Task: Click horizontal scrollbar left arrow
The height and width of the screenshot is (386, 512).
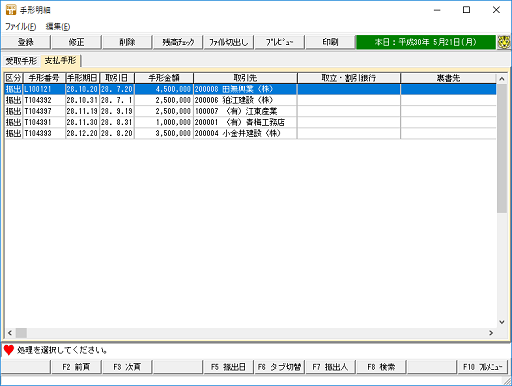Action: tap(10, 333)
